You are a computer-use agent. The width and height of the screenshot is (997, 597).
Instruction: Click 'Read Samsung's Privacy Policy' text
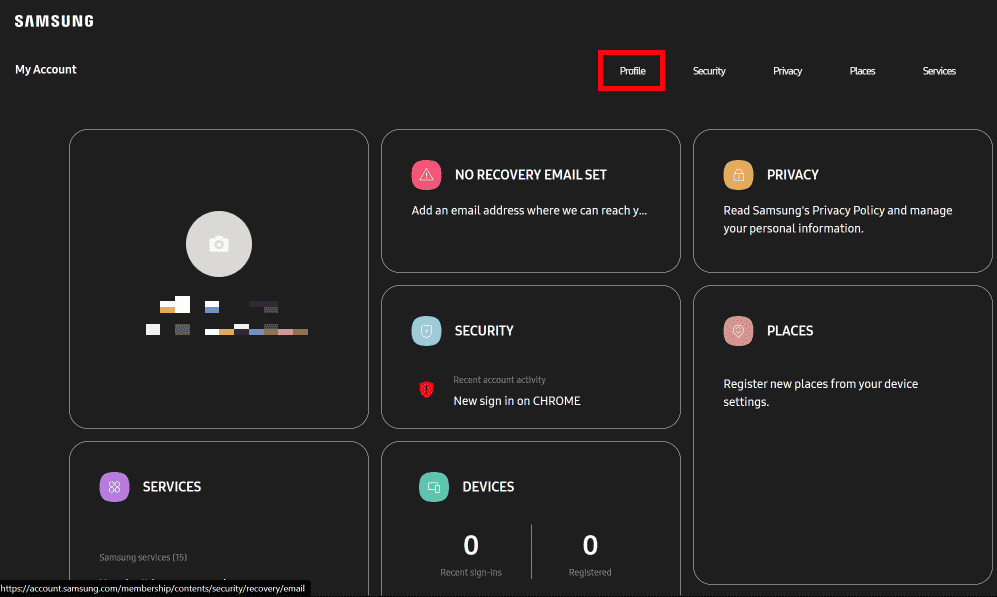coord(837,219)
